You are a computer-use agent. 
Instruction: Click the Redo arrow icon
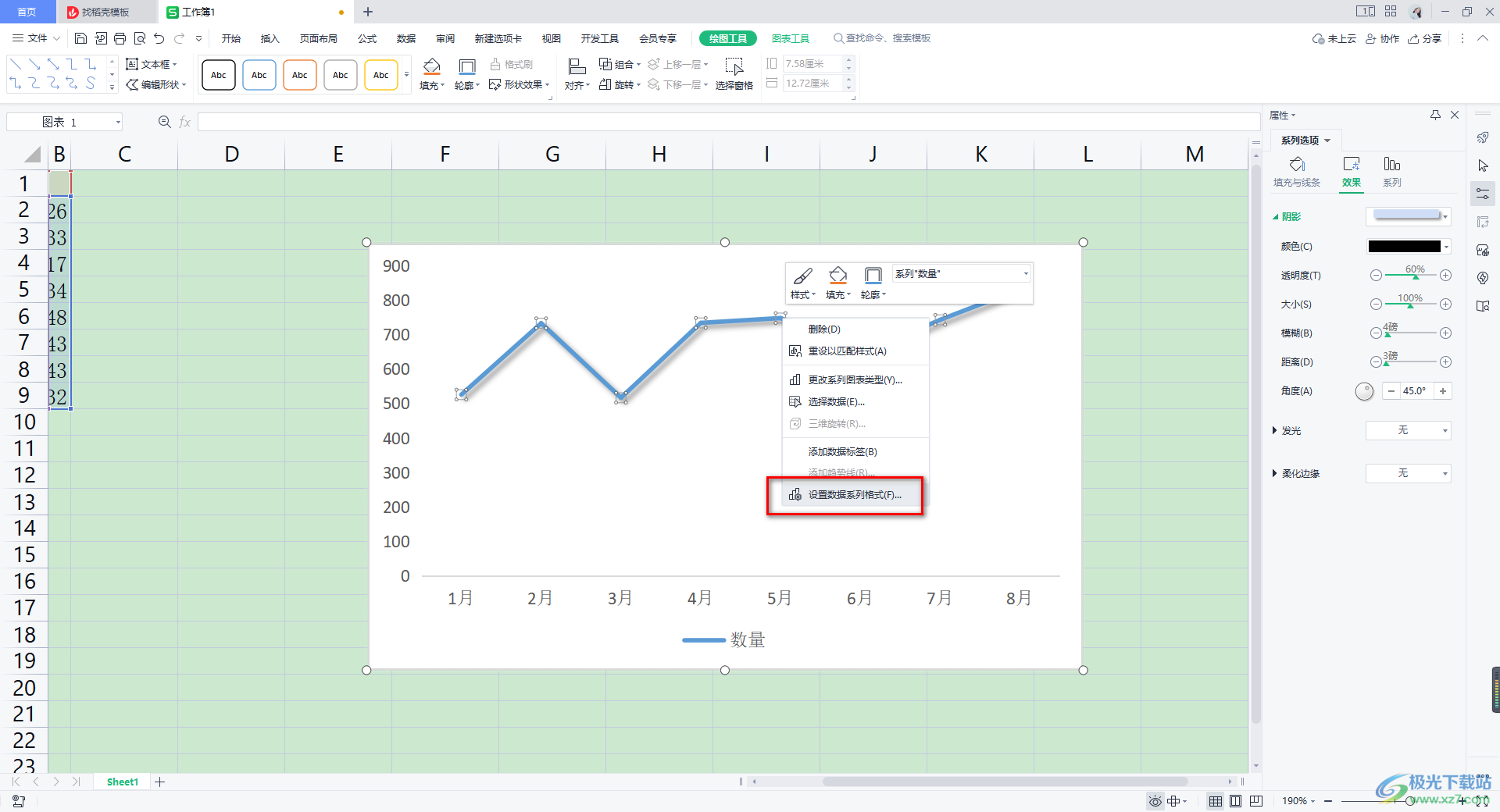pos(180,38)
